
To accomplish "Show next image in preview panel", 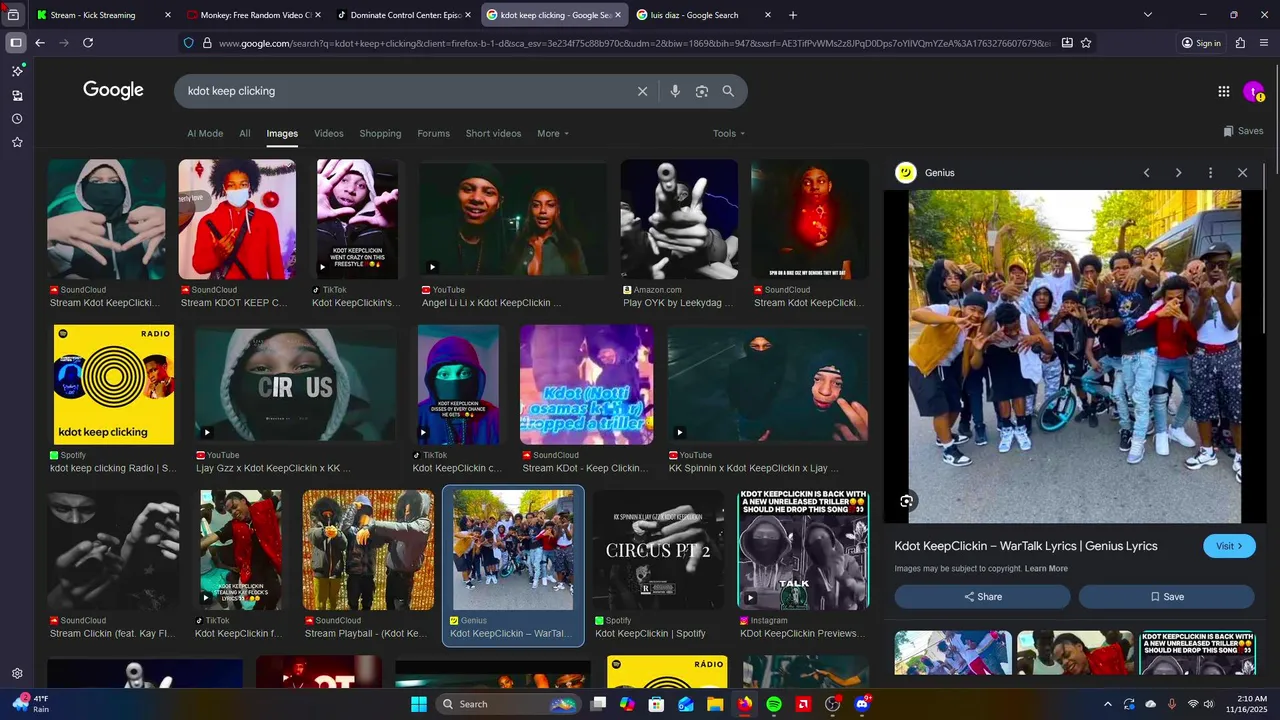I will tap(1178, 173).
